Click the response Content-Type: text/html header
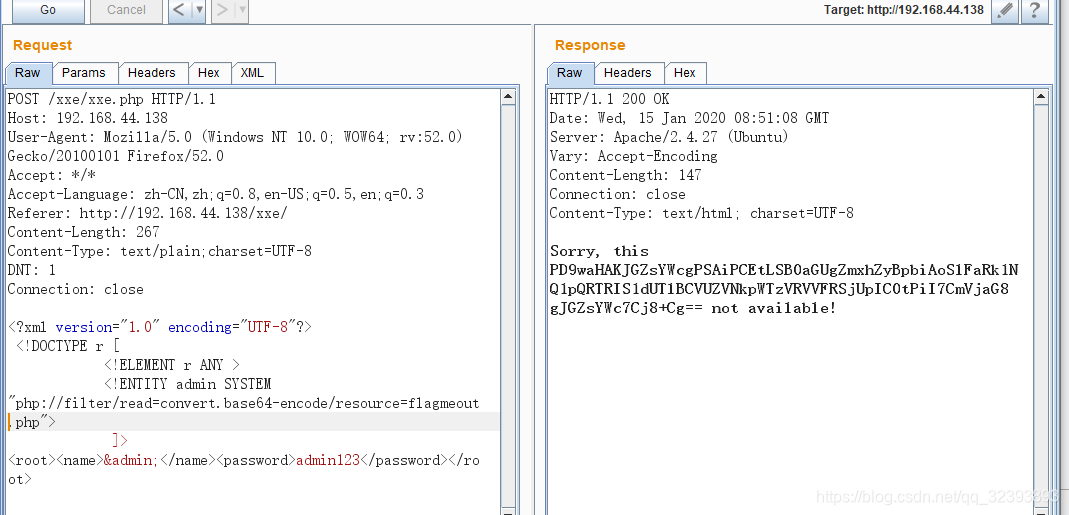 coord(702,214)
